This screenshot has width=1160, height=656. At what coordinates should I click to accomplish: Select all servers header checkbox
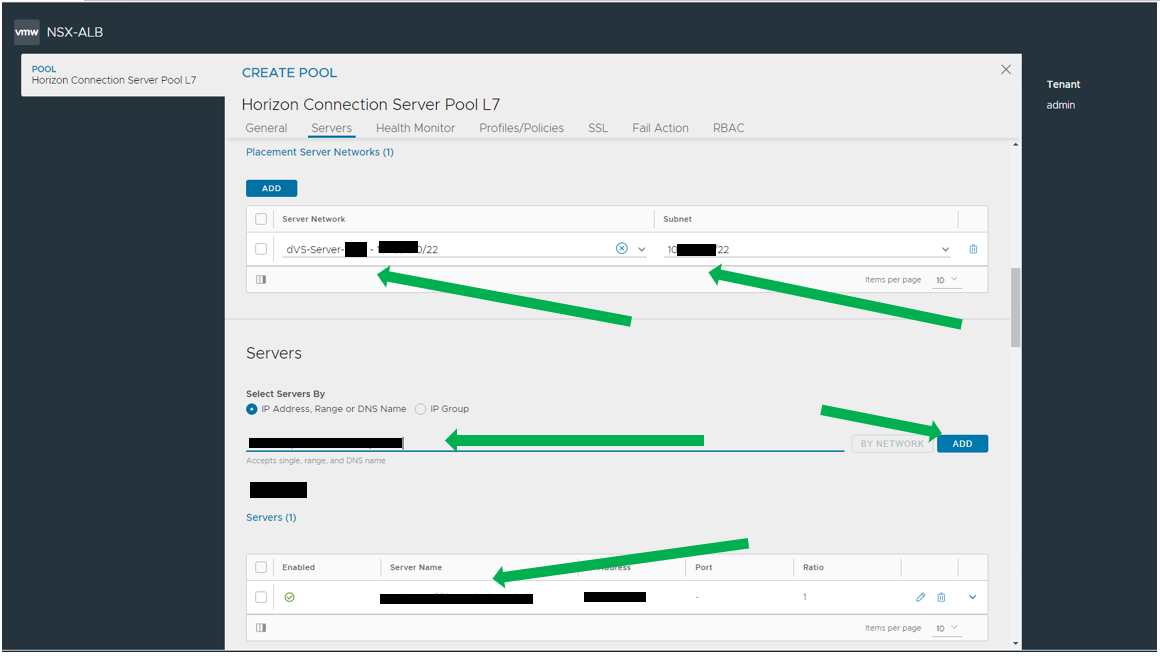261,567
